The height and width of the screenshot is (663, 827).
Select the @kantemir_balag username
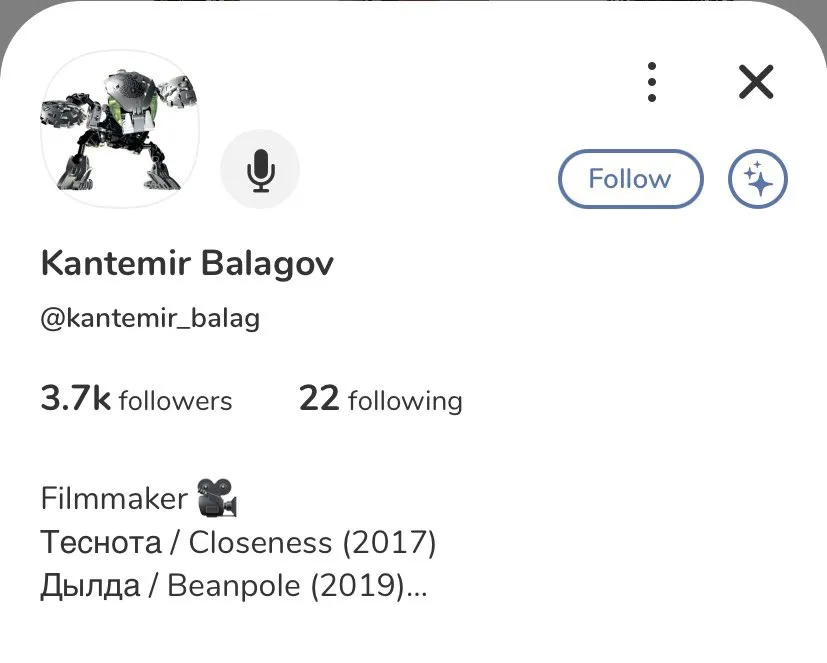coord(150,319)
